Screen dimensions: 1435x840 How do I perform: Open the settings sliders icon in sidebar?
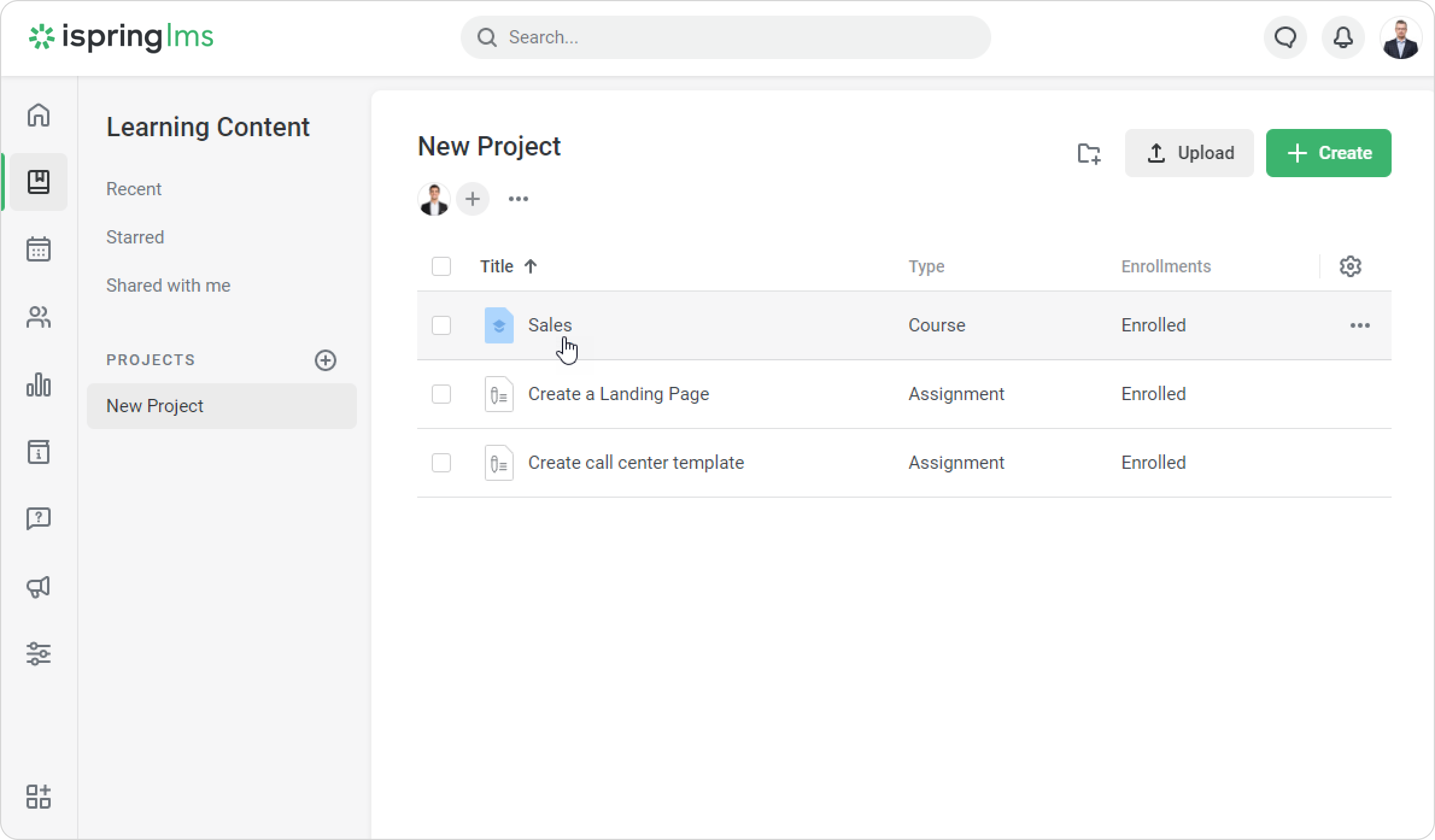click(x=39, y=654)
